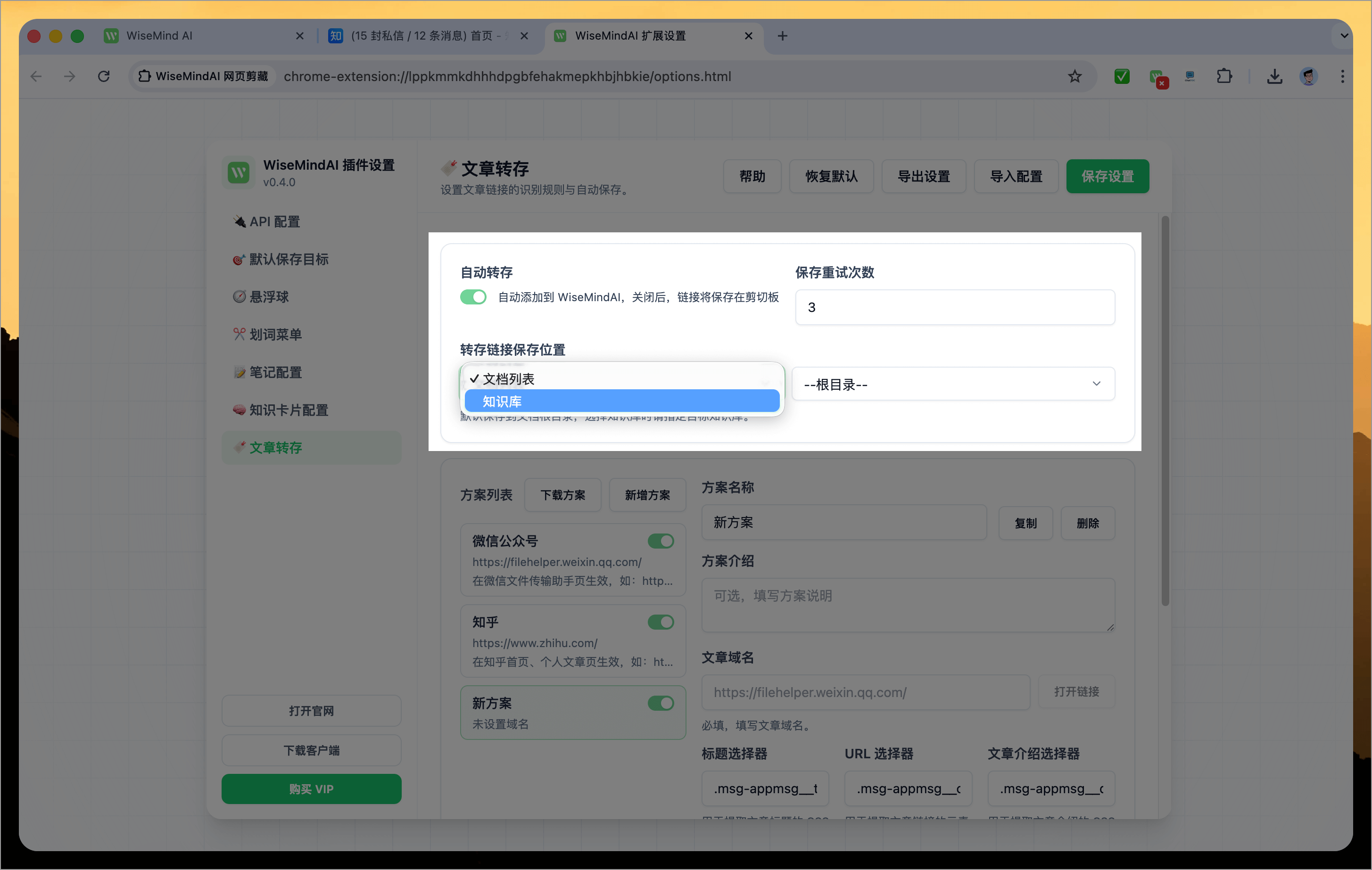Toggle off the 微信公众号 scheme

click(661, 542)
